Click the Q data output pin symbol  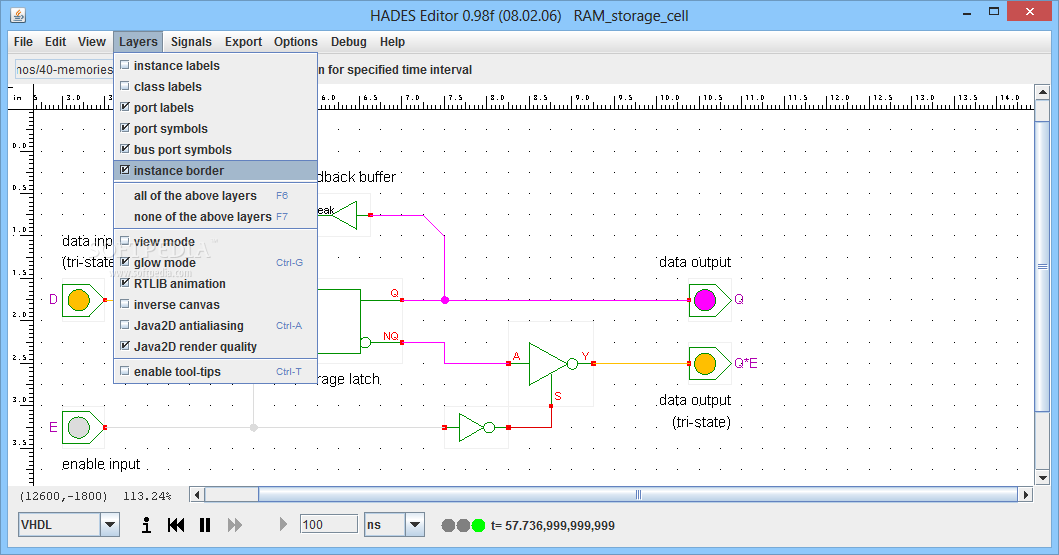click(709, 300)
